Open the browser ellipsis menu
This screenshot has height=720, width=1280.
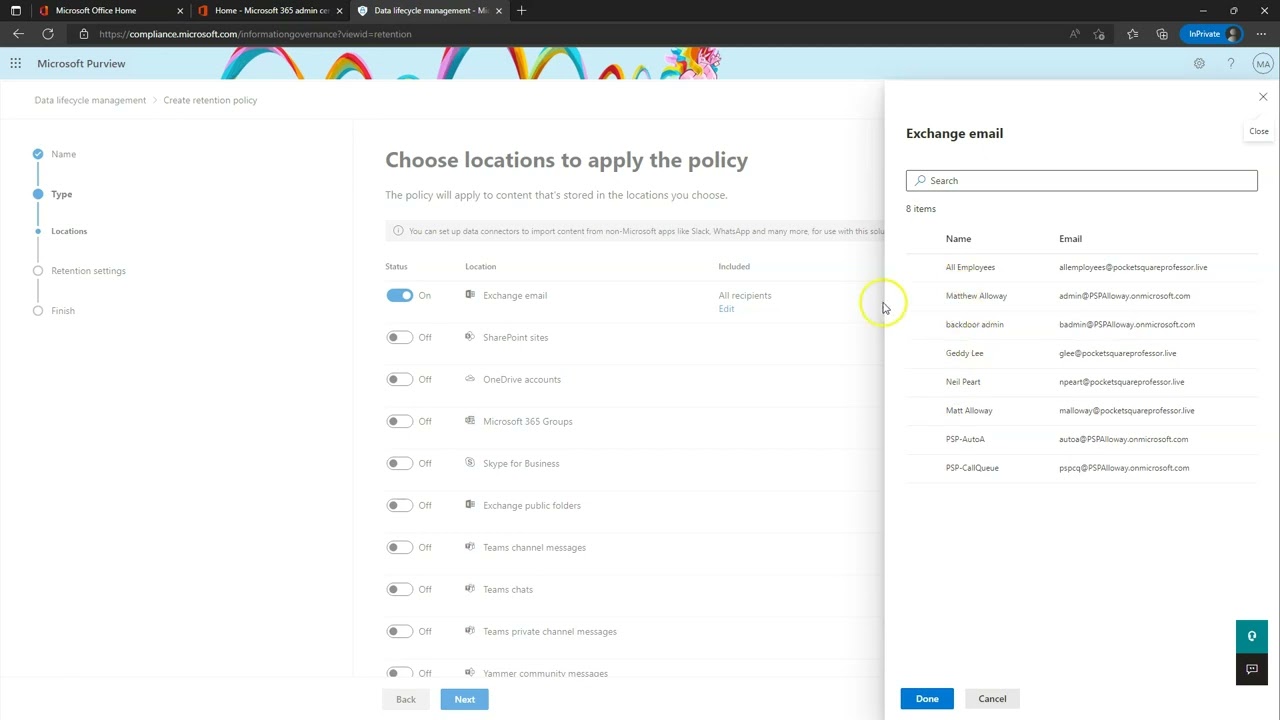click(1261, 34)
